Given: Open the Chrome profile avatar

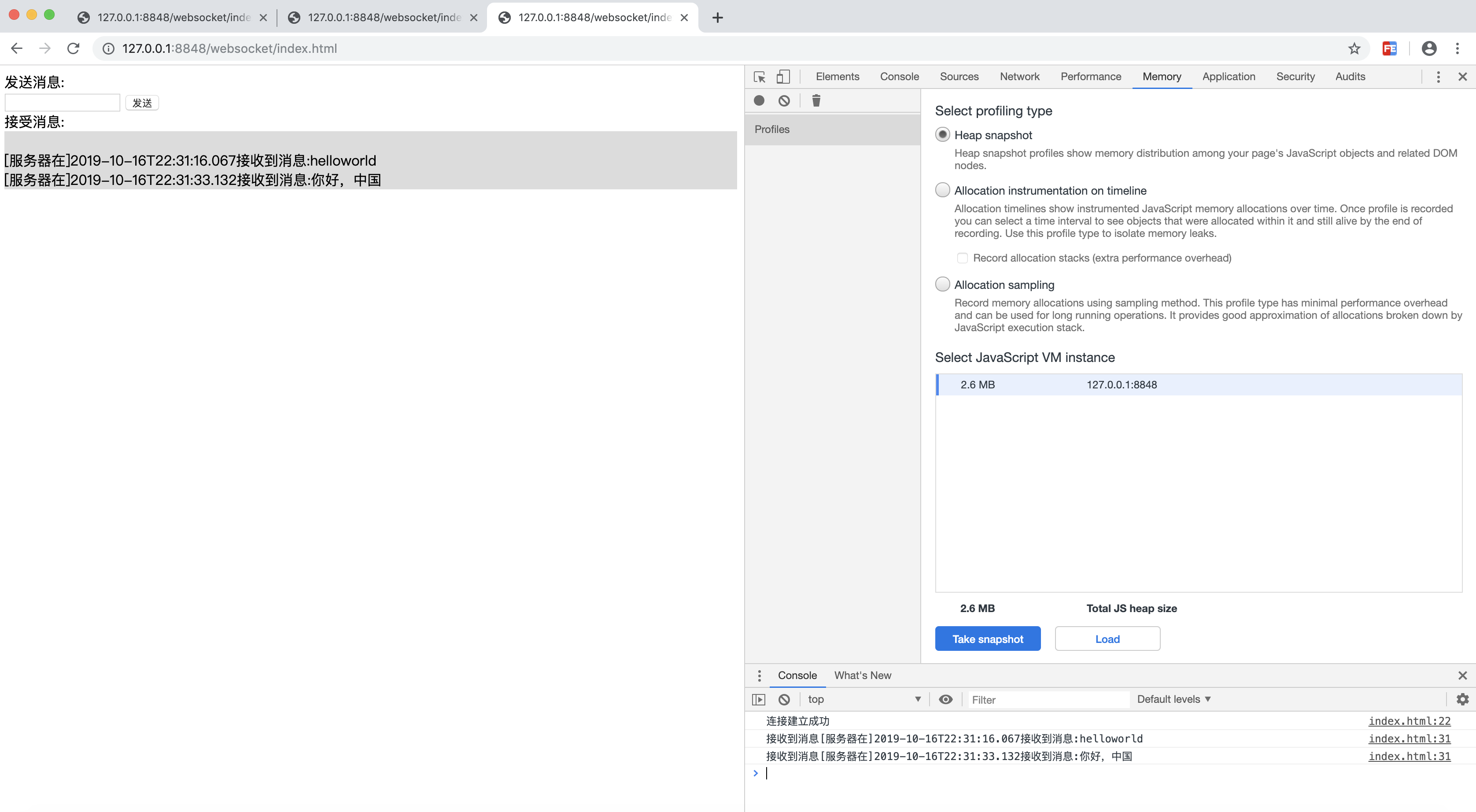Looking at the screenshot, I should tap(1429, 49).
